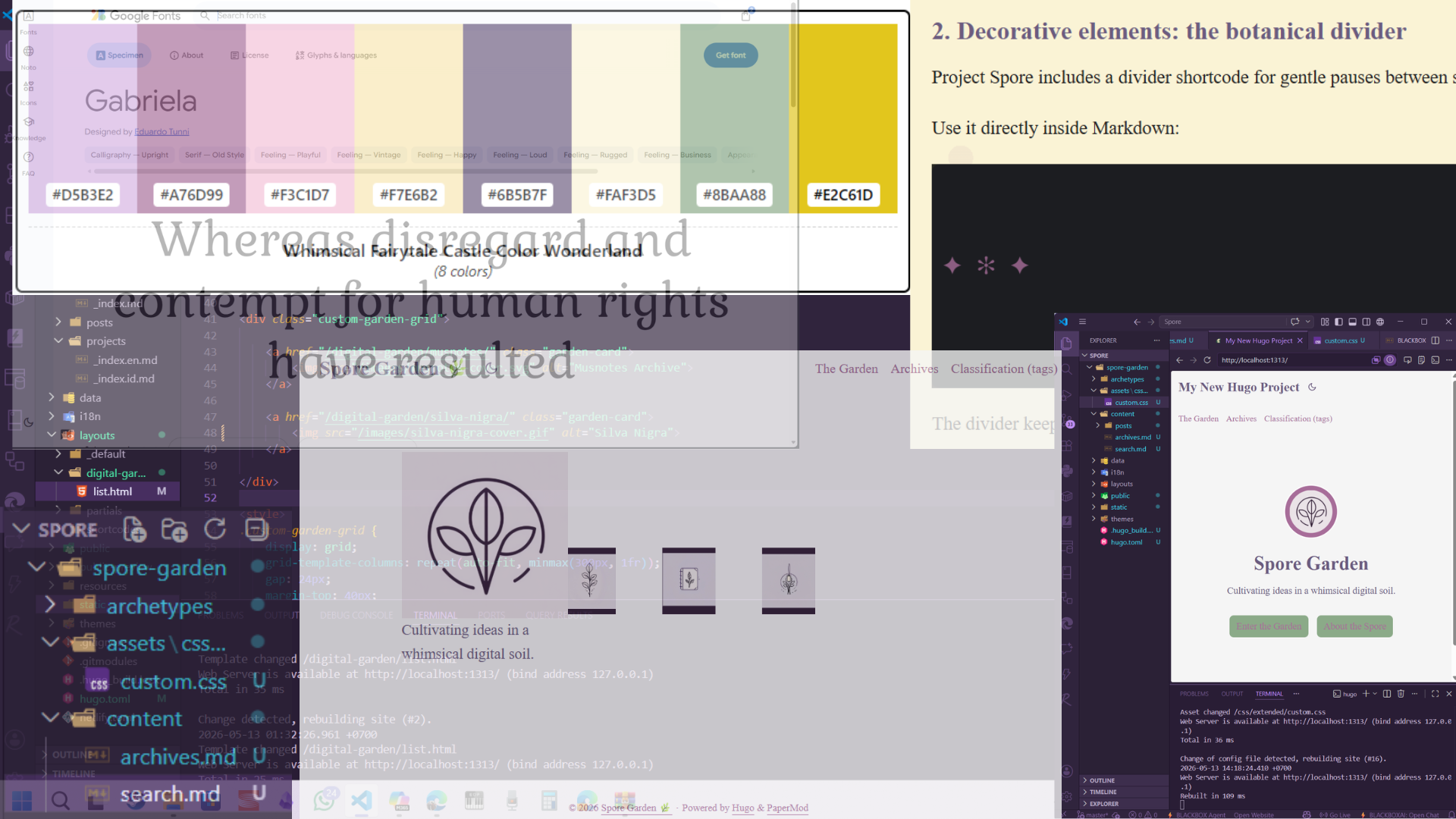Toggle the bottom panel in the small VS Code title bar
Image resolution: width=1456 pixels, height=819 pixels.
coord(1352,322)
